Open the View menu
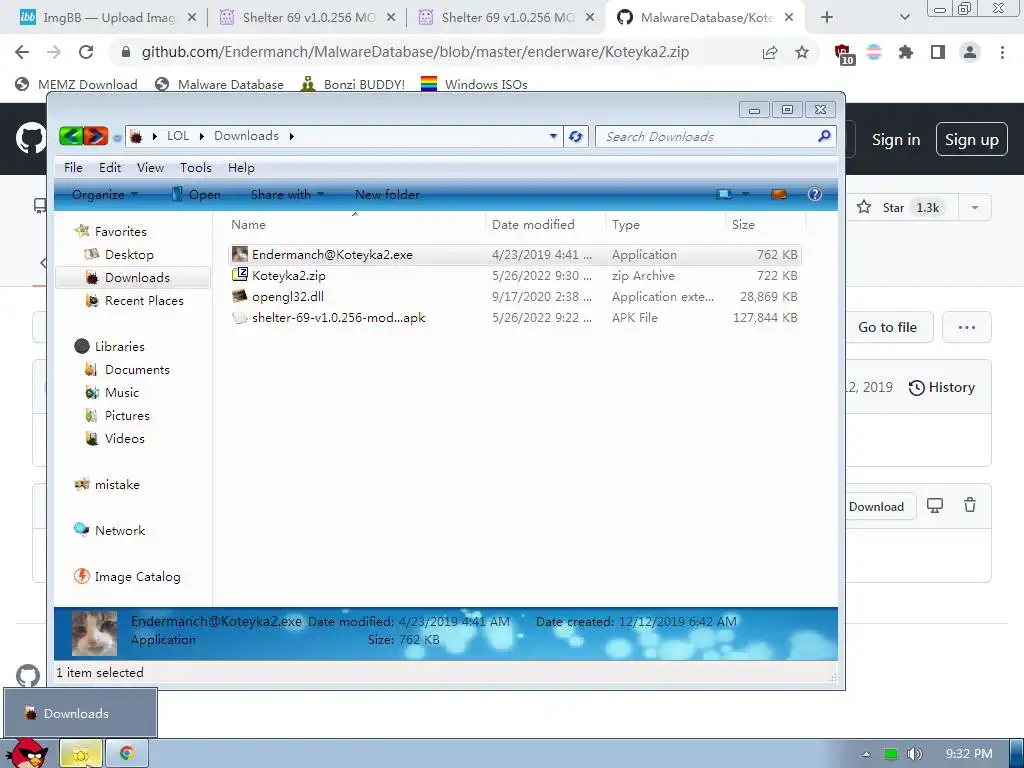 click(150, 168)
